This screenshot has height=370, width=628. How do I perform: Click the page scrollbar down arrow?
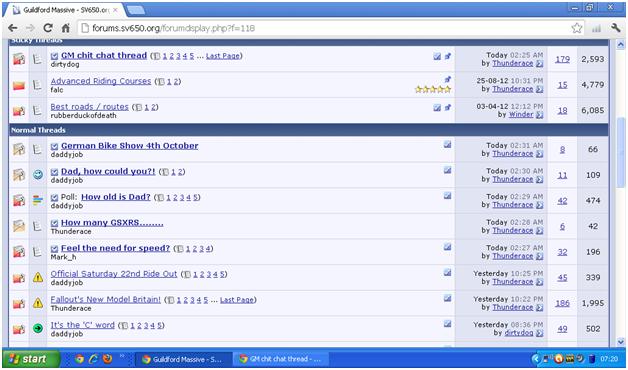pos(621,342)
